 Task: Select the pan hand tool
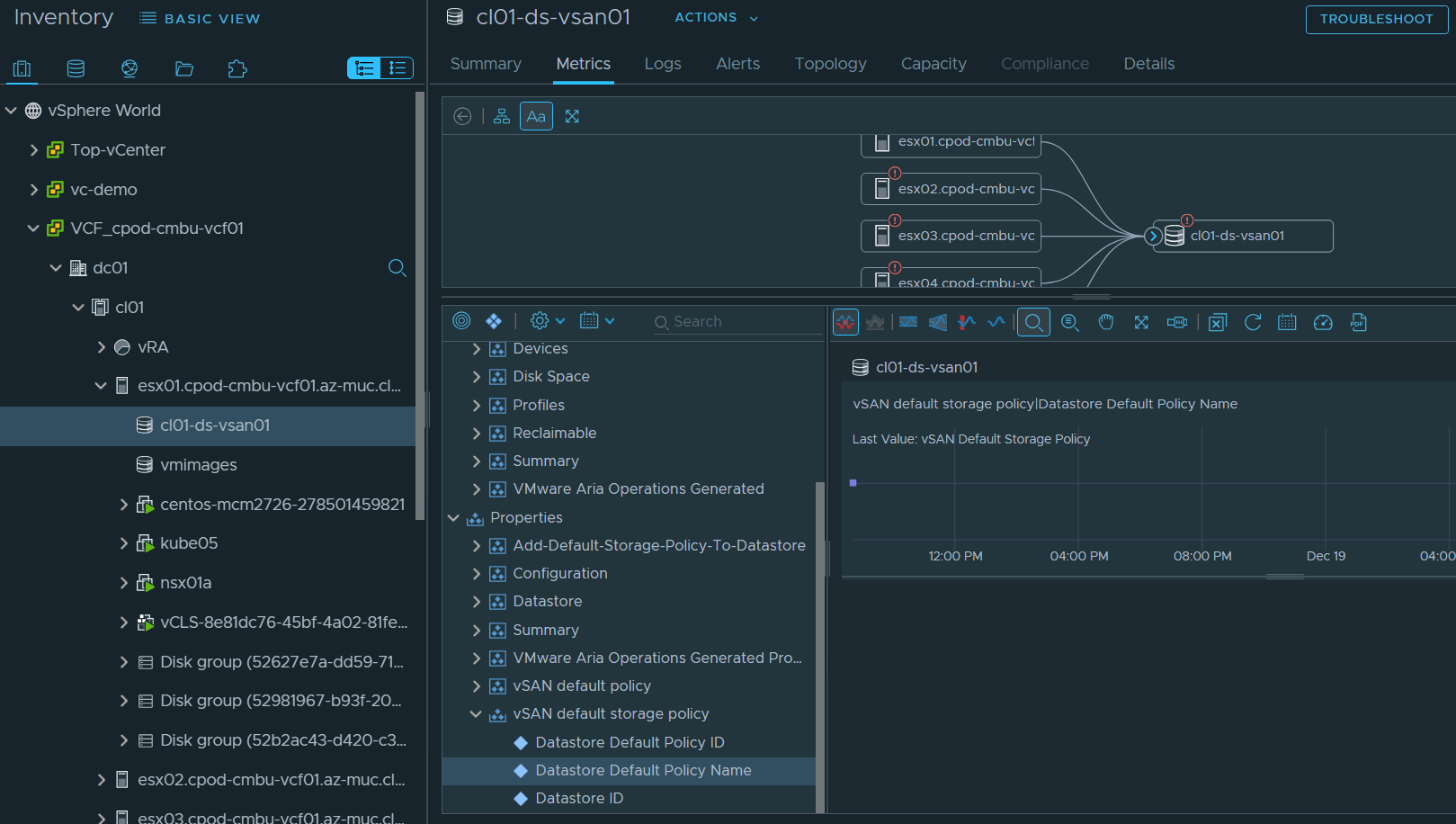point(1105,322)
